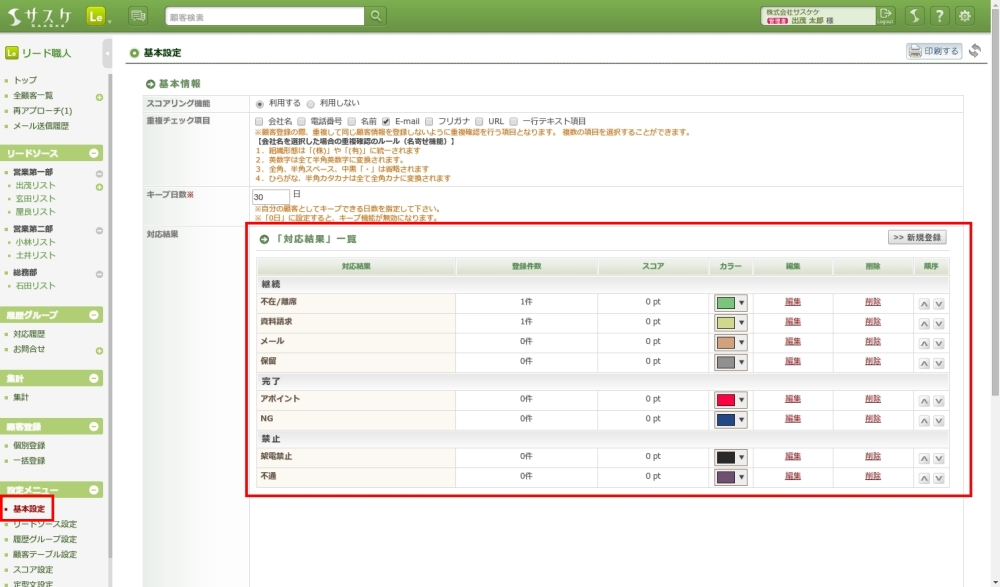Uncheck the E-mail duplicate check box

[x=386, y=121]
